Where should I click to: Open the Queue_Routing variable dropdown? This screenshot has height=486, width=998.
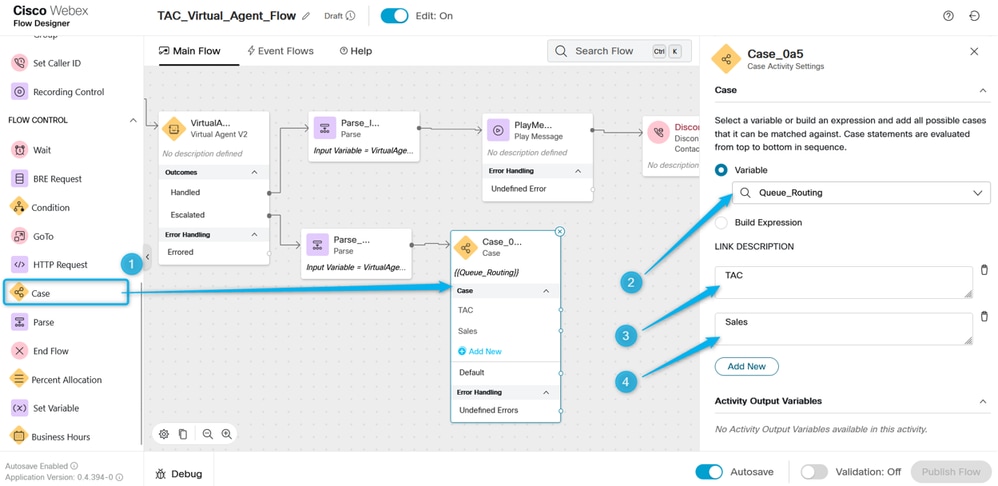tap(977, 193)
